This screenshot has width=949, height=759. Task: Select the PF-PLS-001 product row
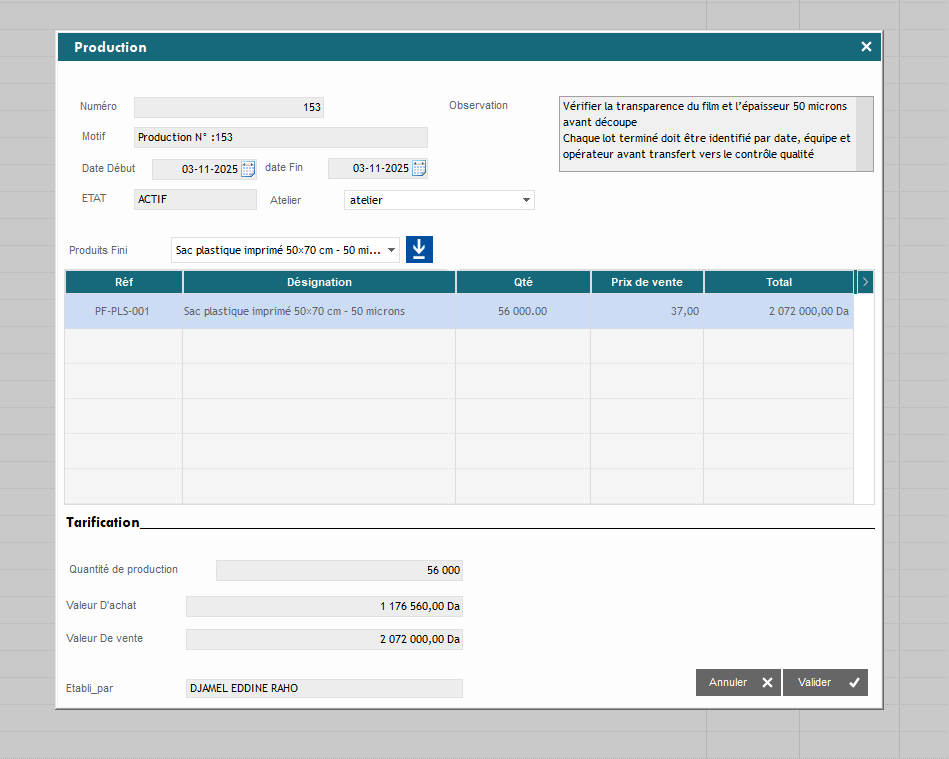coord(122,311)
